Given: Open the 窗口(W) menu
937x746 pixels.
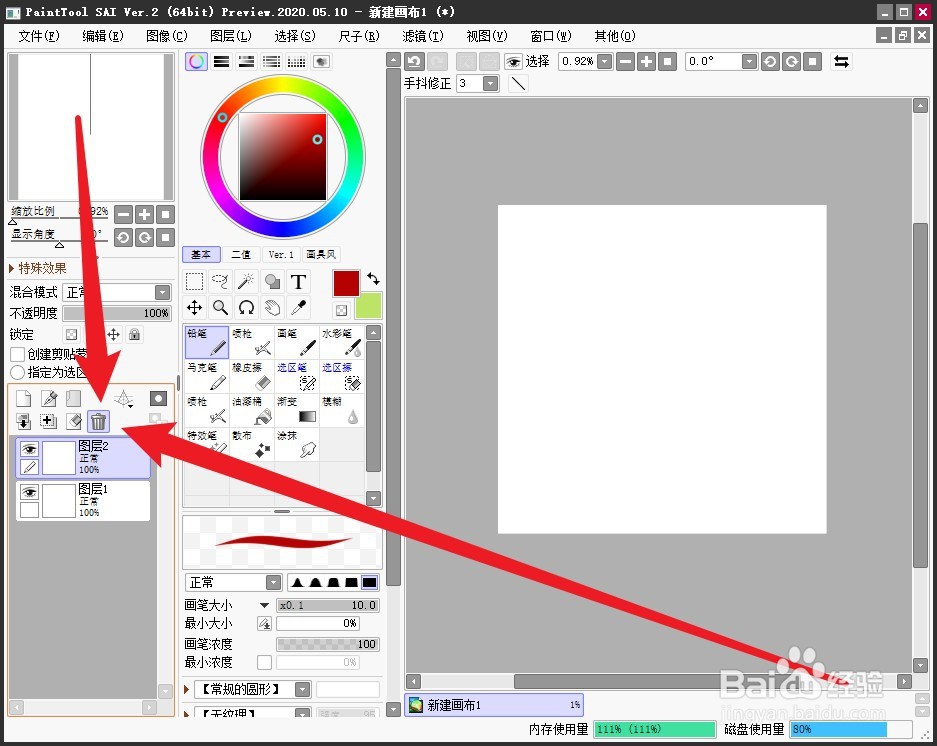Looking at the screenshot, I should coord(551,36).
